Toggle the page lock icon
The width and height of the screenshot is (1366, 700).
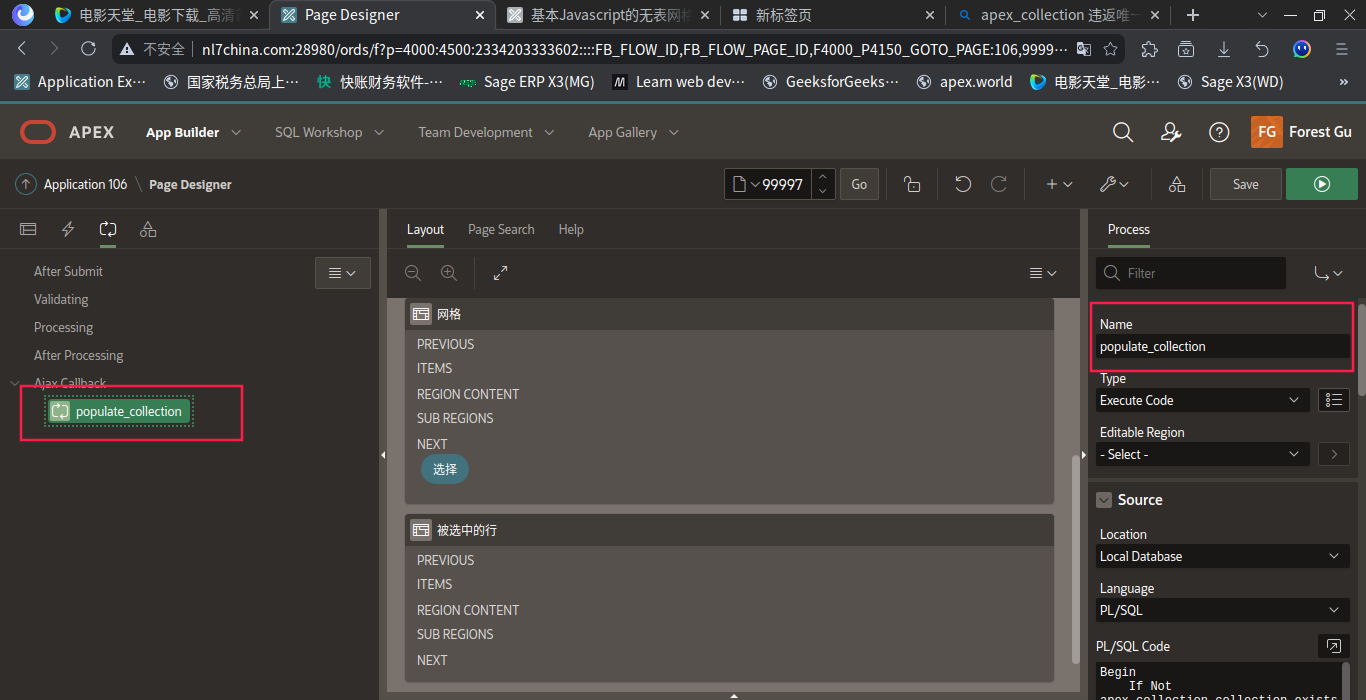911,183
